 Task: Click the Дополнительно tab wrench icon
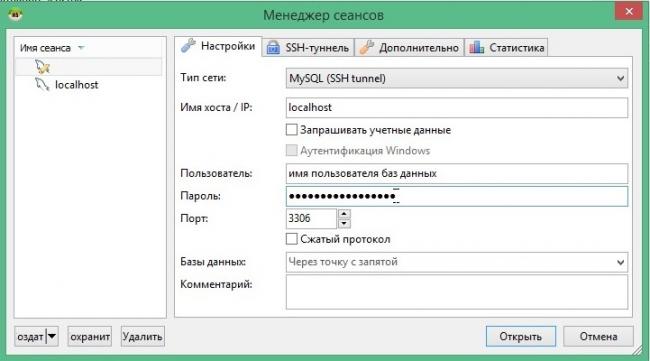coord(366,48)
